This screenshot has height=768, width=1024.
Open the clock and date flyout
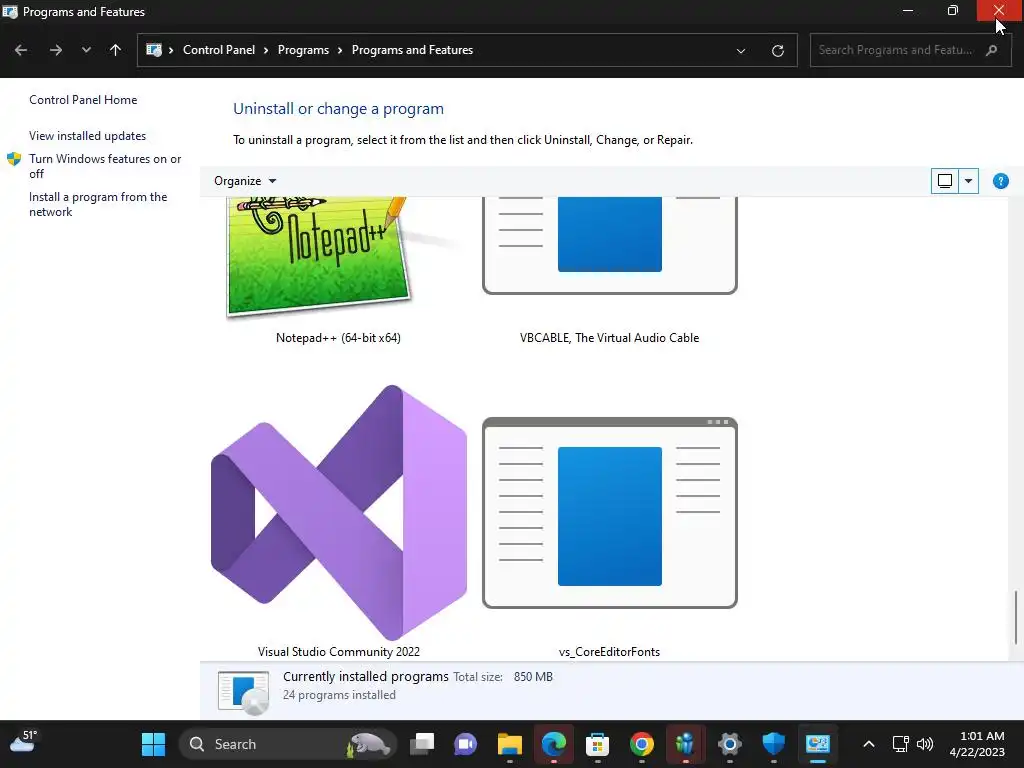pos(977,744)
